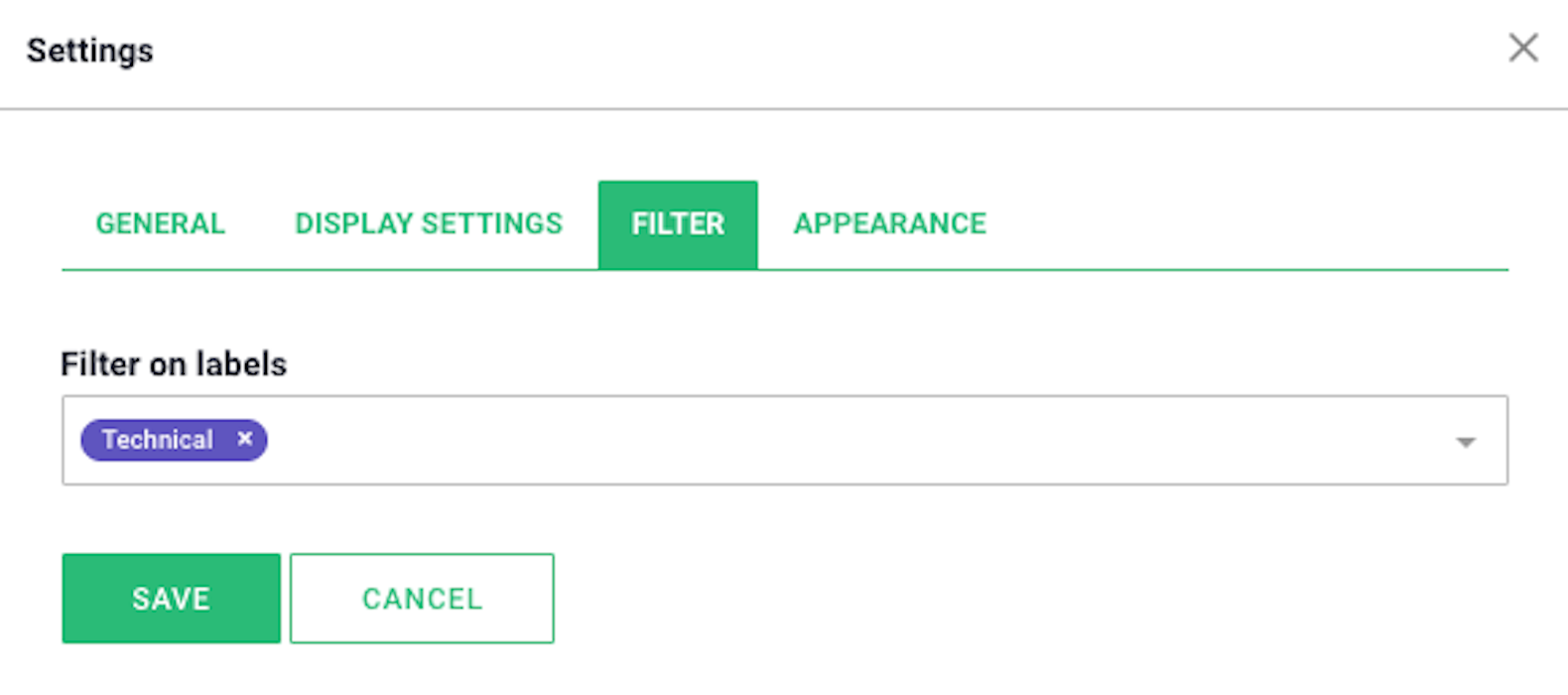Image resolution: width=1568 pixels, height=695 pixels.
Task: Expand the labels dropdown arrow
Action: (x=1466, y=442)
